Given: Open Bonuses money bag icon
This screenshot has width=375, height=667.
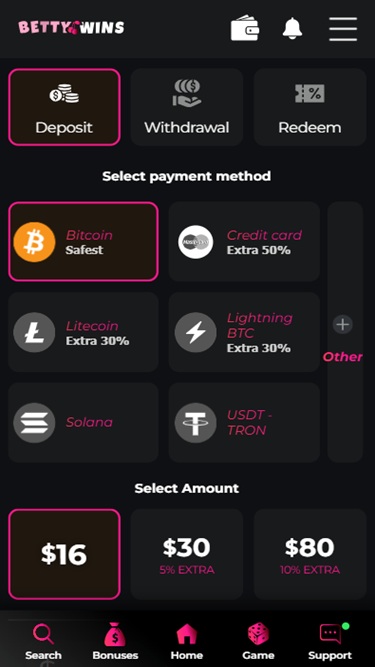Looking at the screenshot, I should click(x=115, y=634).
